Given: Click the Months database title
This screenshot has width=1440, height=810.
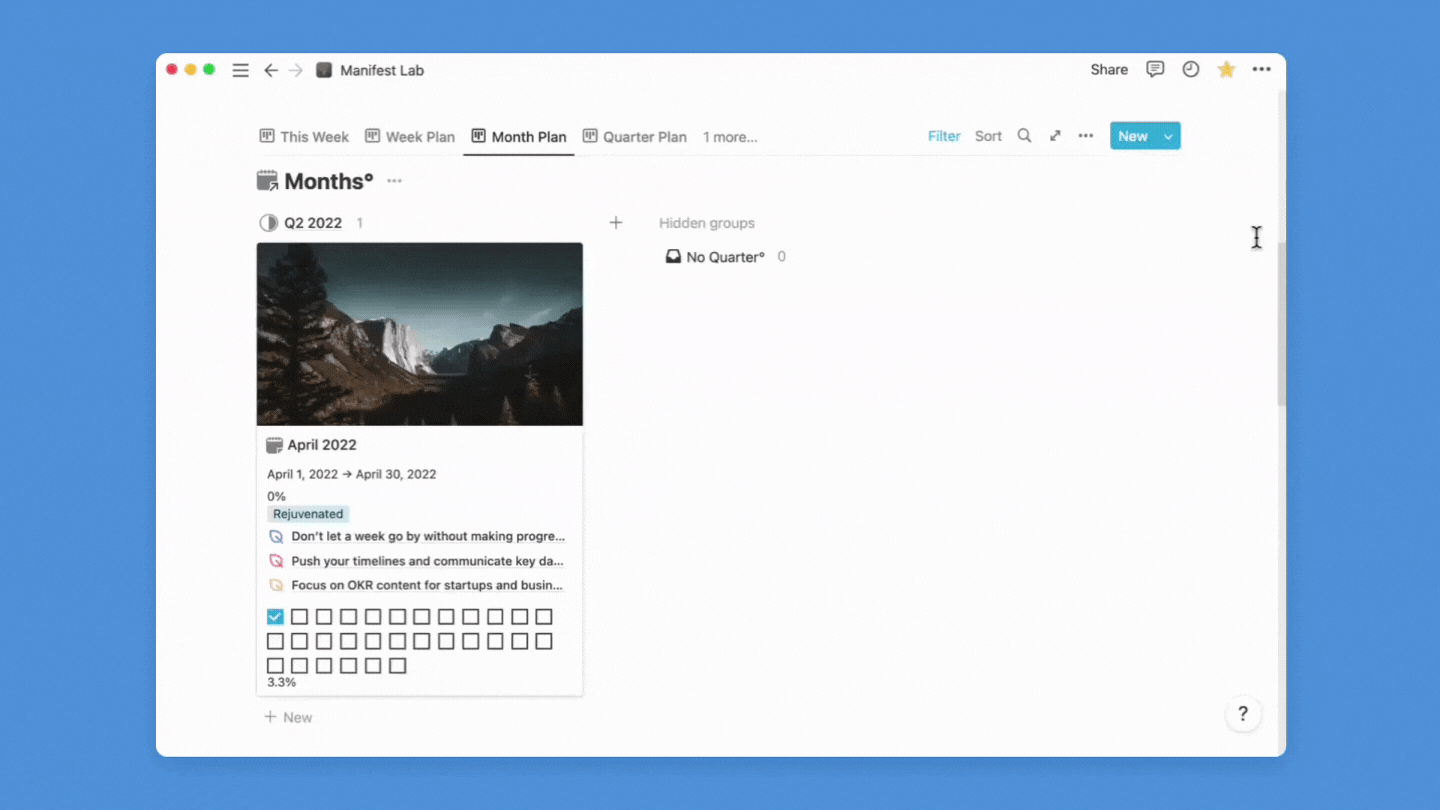Looking at the screenshot, I should click(x=329, y=181).
